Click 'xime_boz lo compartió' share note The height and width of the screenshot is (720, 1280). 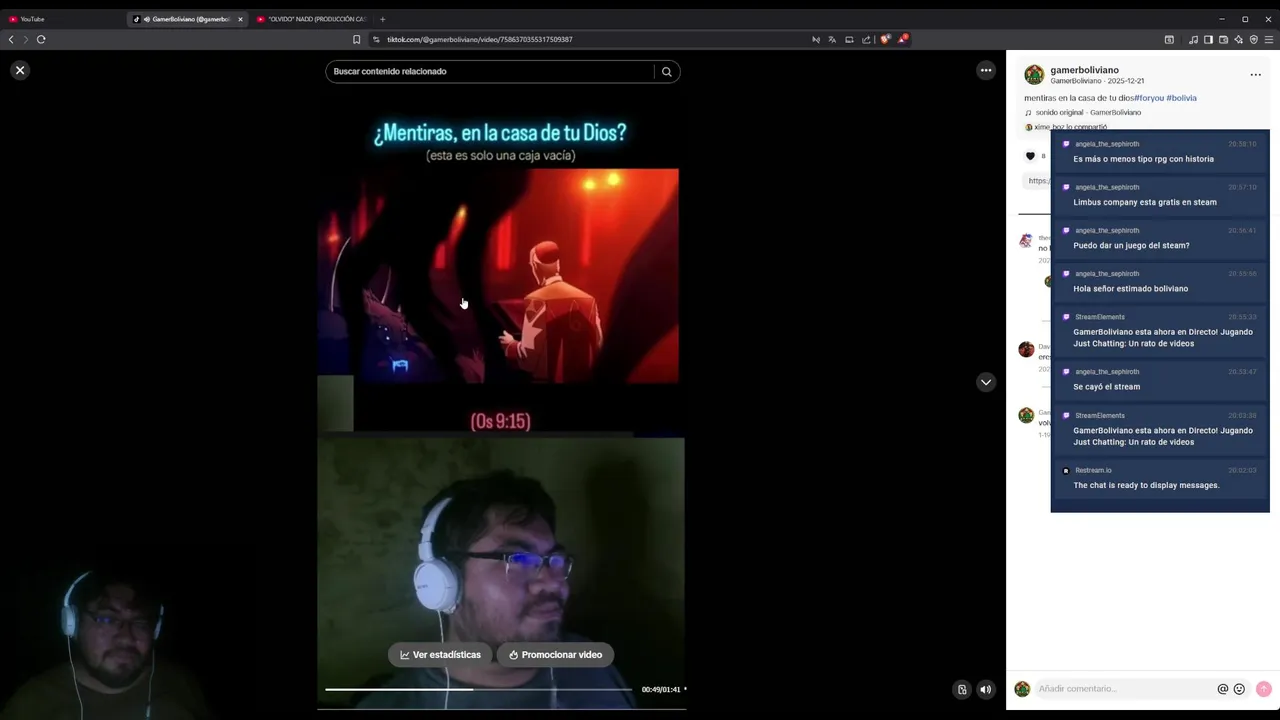click(1070, 127)
